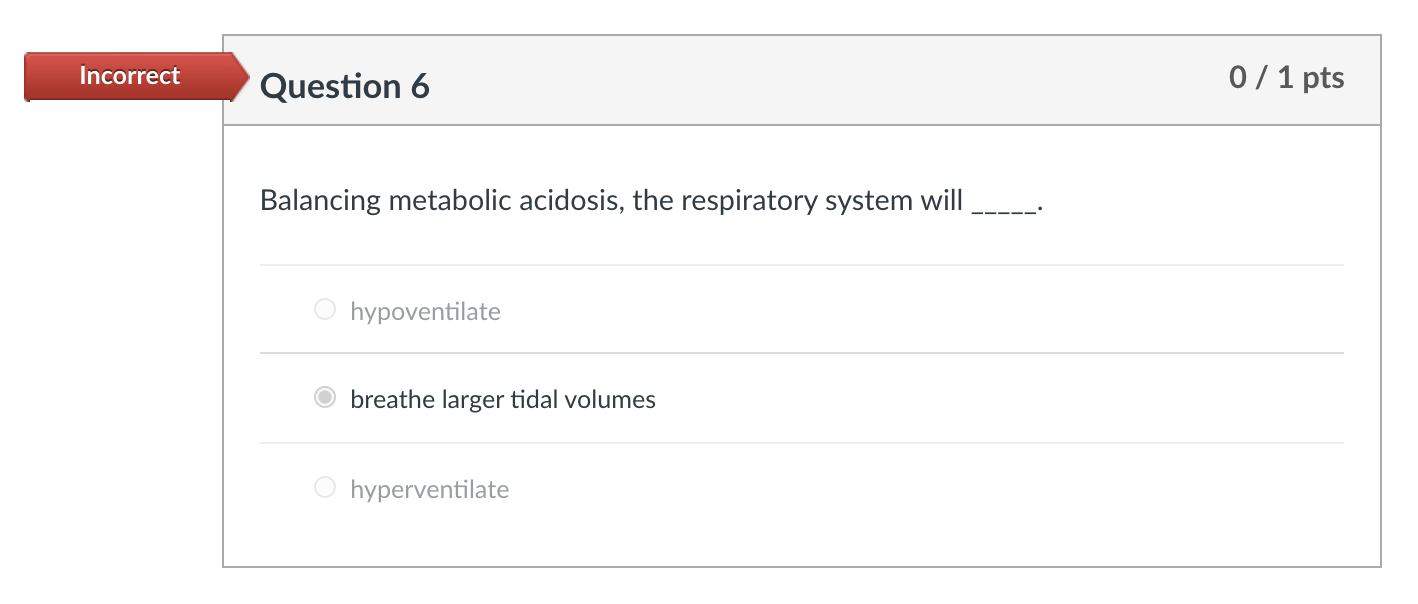
Task: Click the hypoventilate answer label
Action: pos(425,312)
